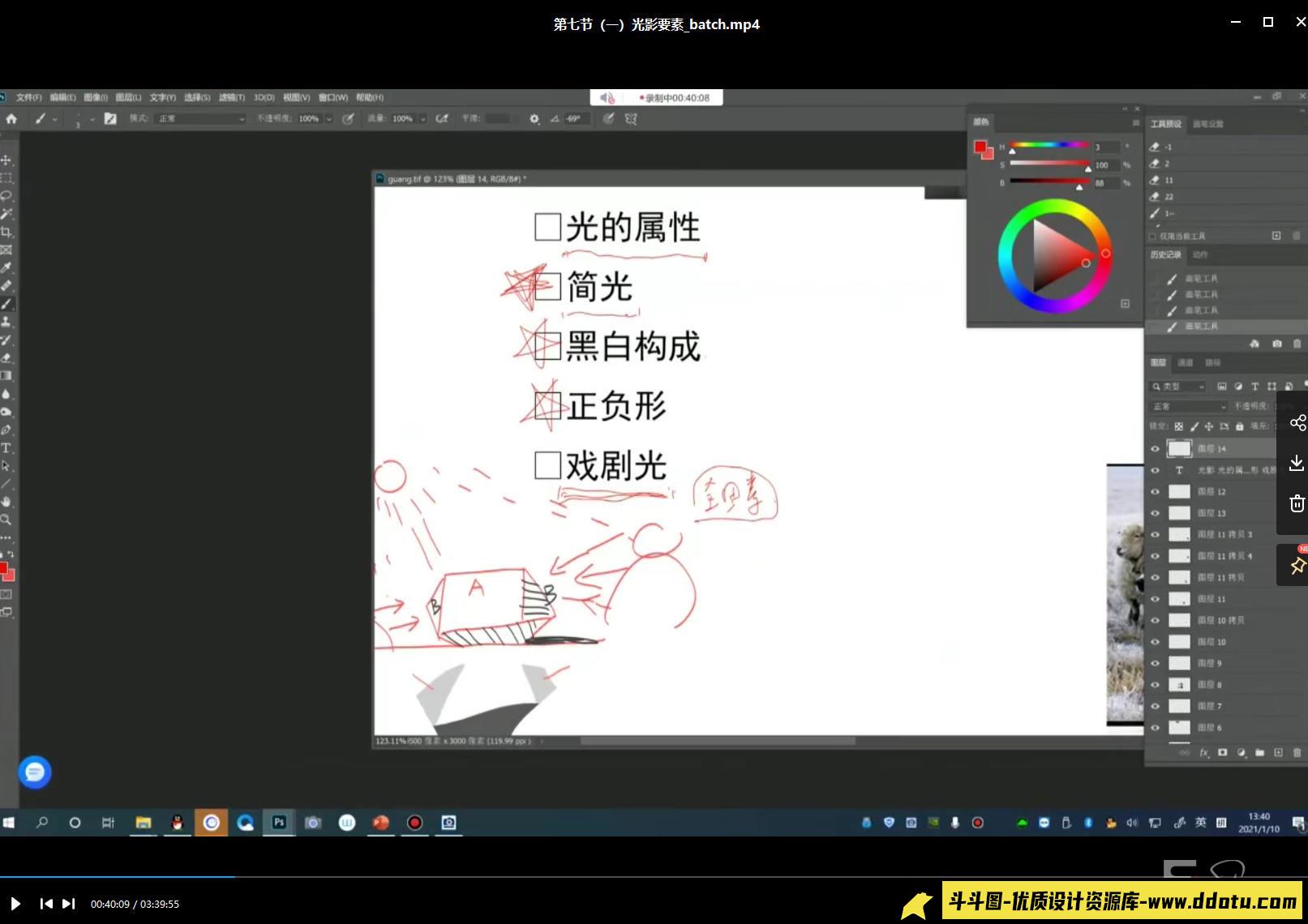Toggle symmetry paint butterfly icon

tap(631, 118)
